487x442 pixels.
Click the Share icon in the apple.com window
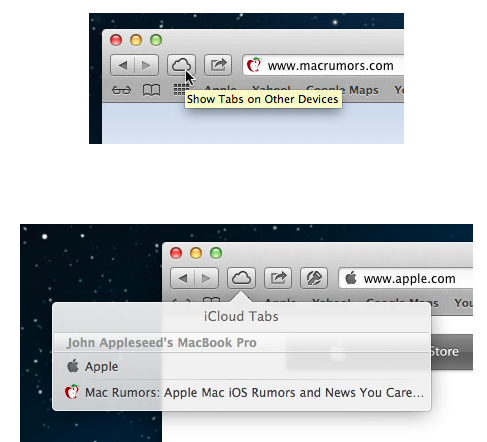(278, 278)
